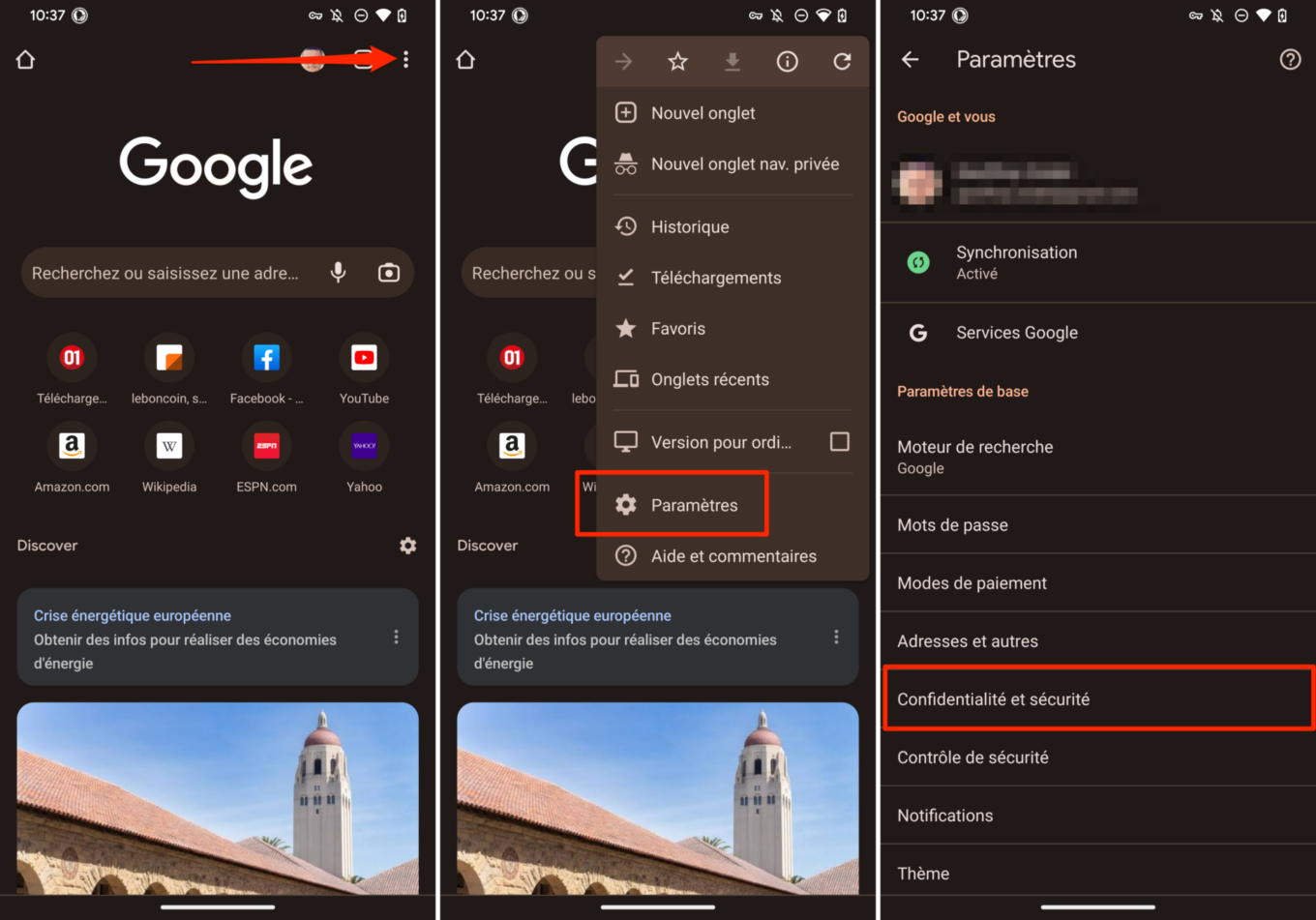Viewport: 1316px width, 920px height.
Task: Tick the Version pour ordi checkbox
Action: [840, 442]
